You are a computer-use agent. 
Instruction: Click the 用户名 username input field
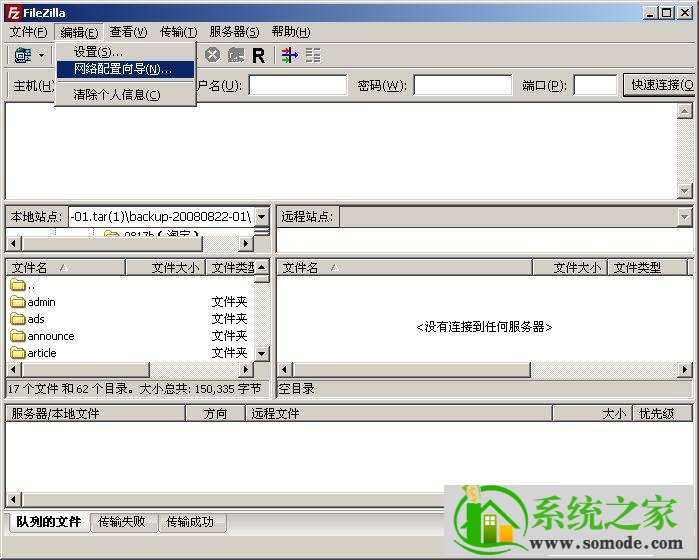click(298, 85)
